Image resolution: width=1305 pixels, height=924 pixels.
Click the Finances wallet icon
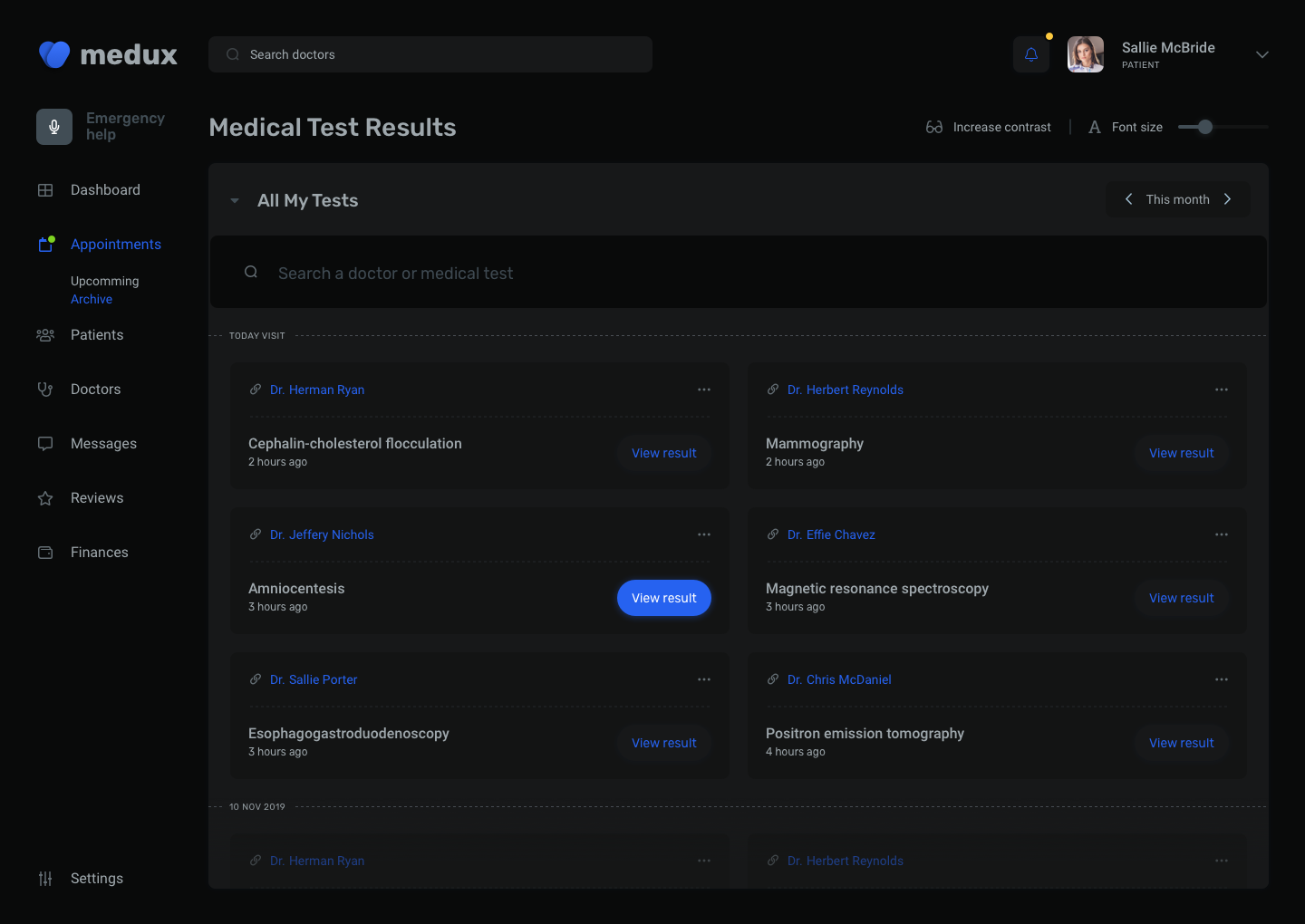pos(45,553)
